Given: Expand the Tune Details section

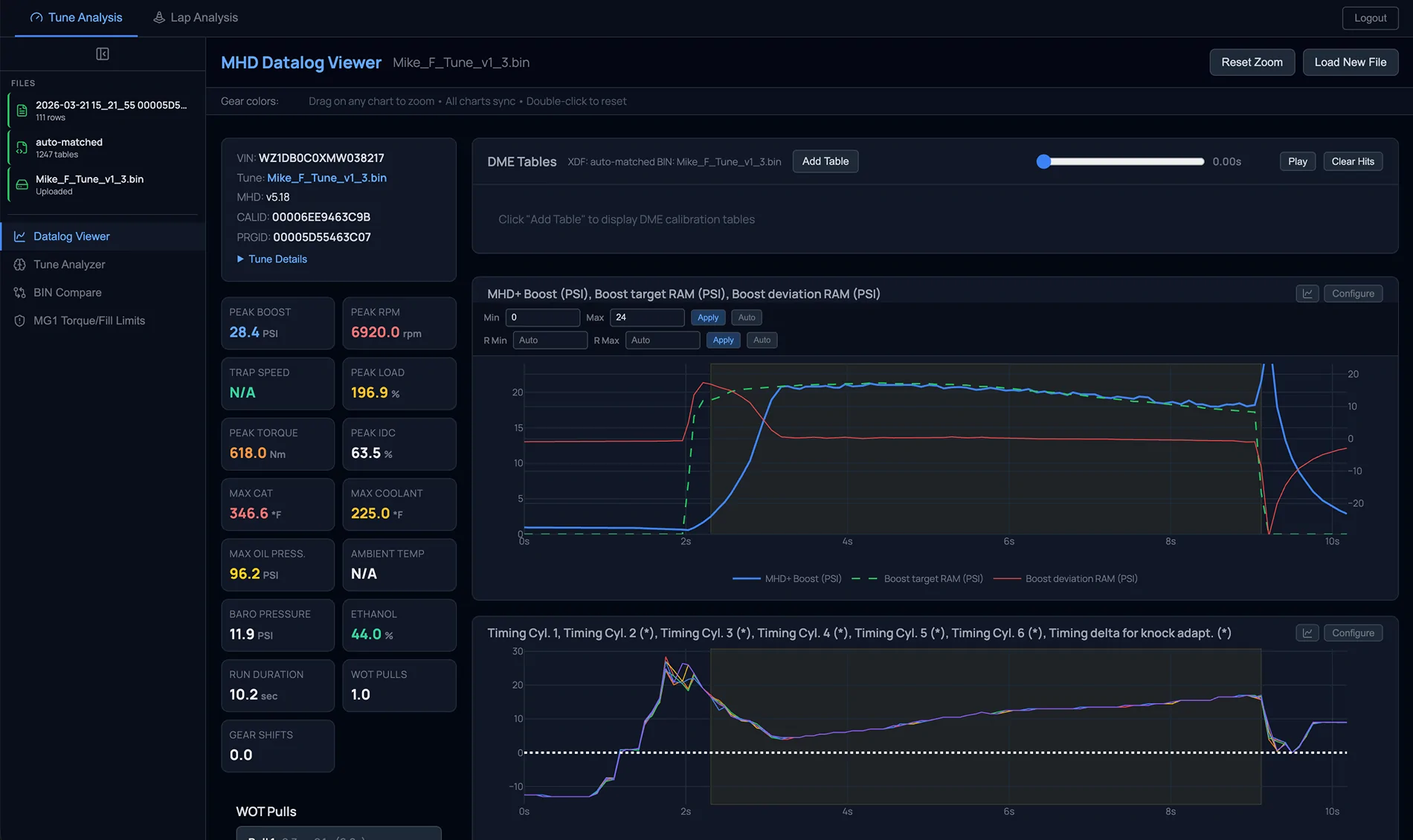Looking at the screenshot, I should [x=271, y=259].
